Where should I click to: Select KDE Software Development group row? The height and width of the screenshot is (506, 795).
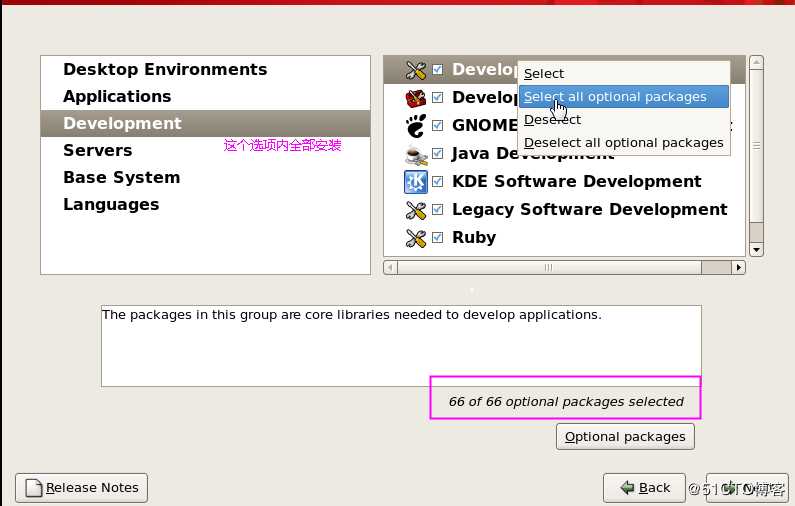click(x=564, y=182)
